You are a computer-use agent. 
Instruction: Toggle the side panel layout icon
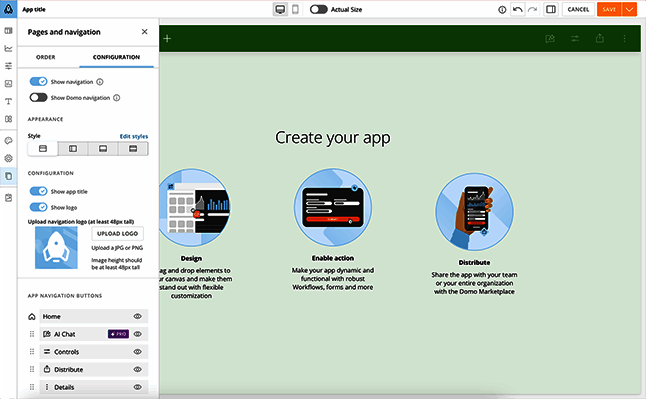[550, 9]
